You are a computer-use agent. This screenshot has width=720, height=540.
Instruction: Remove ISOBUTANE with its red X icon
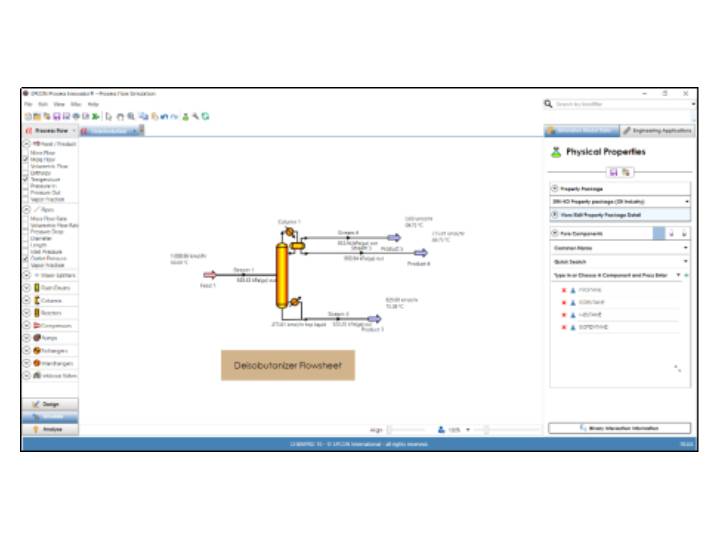click(x=564, y=303)
